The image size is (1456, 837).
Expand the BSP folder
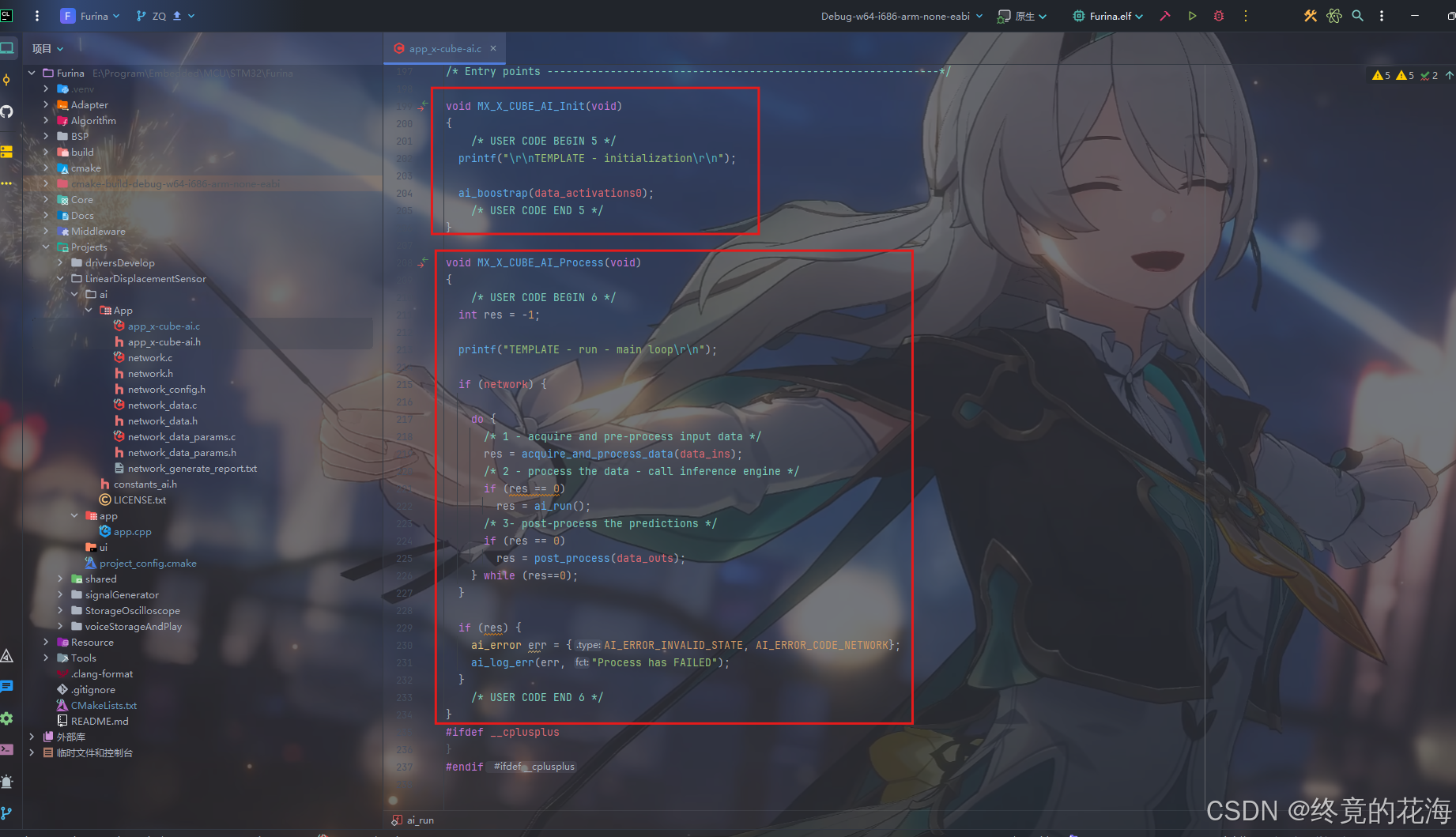pos(46,136)
